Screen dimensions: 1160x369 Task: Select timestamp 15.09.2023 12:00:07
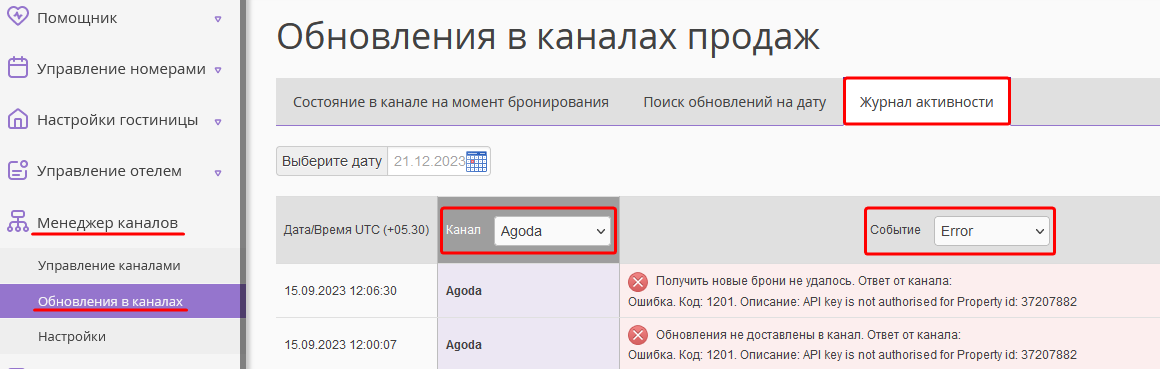(x=340, y=345)
